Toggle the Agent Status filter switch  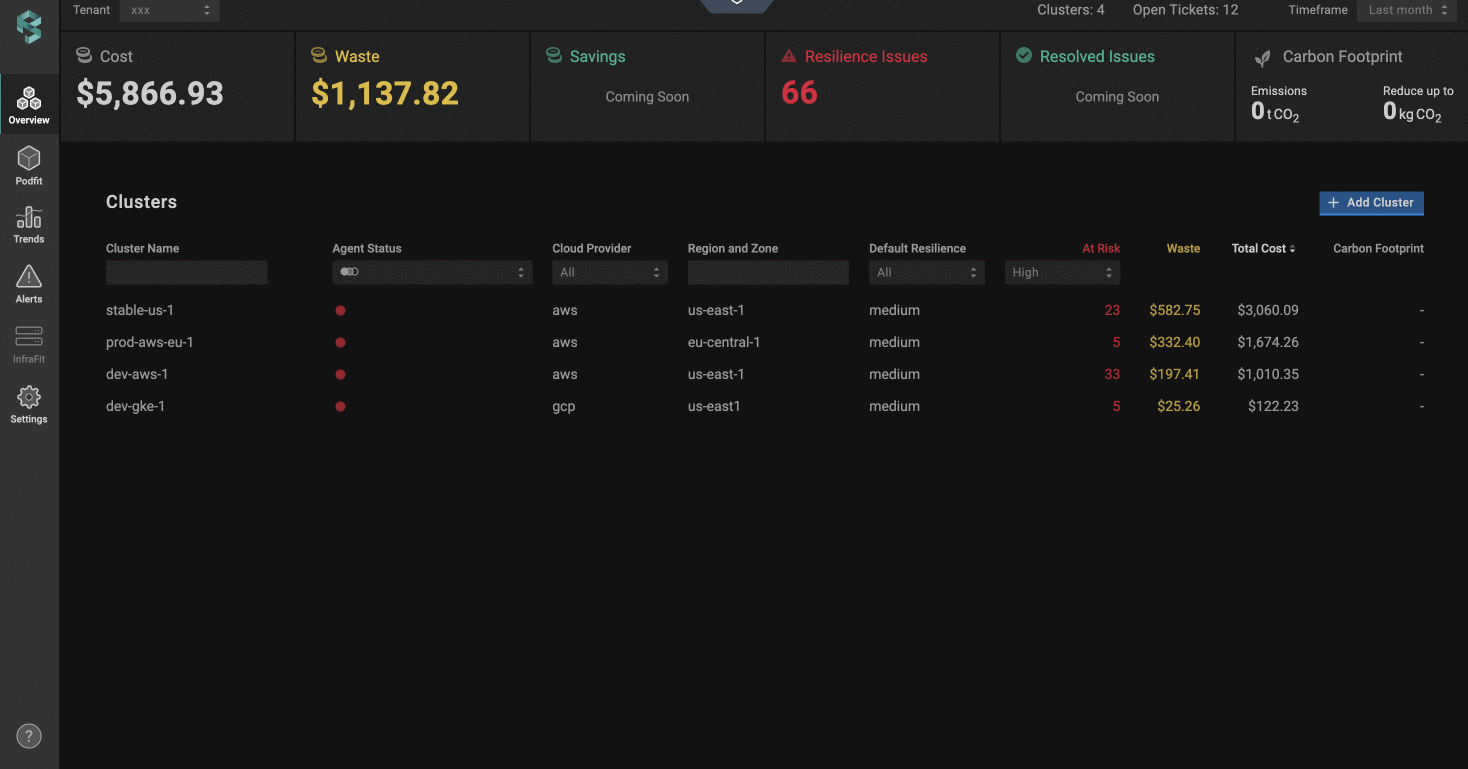point(349,272)
